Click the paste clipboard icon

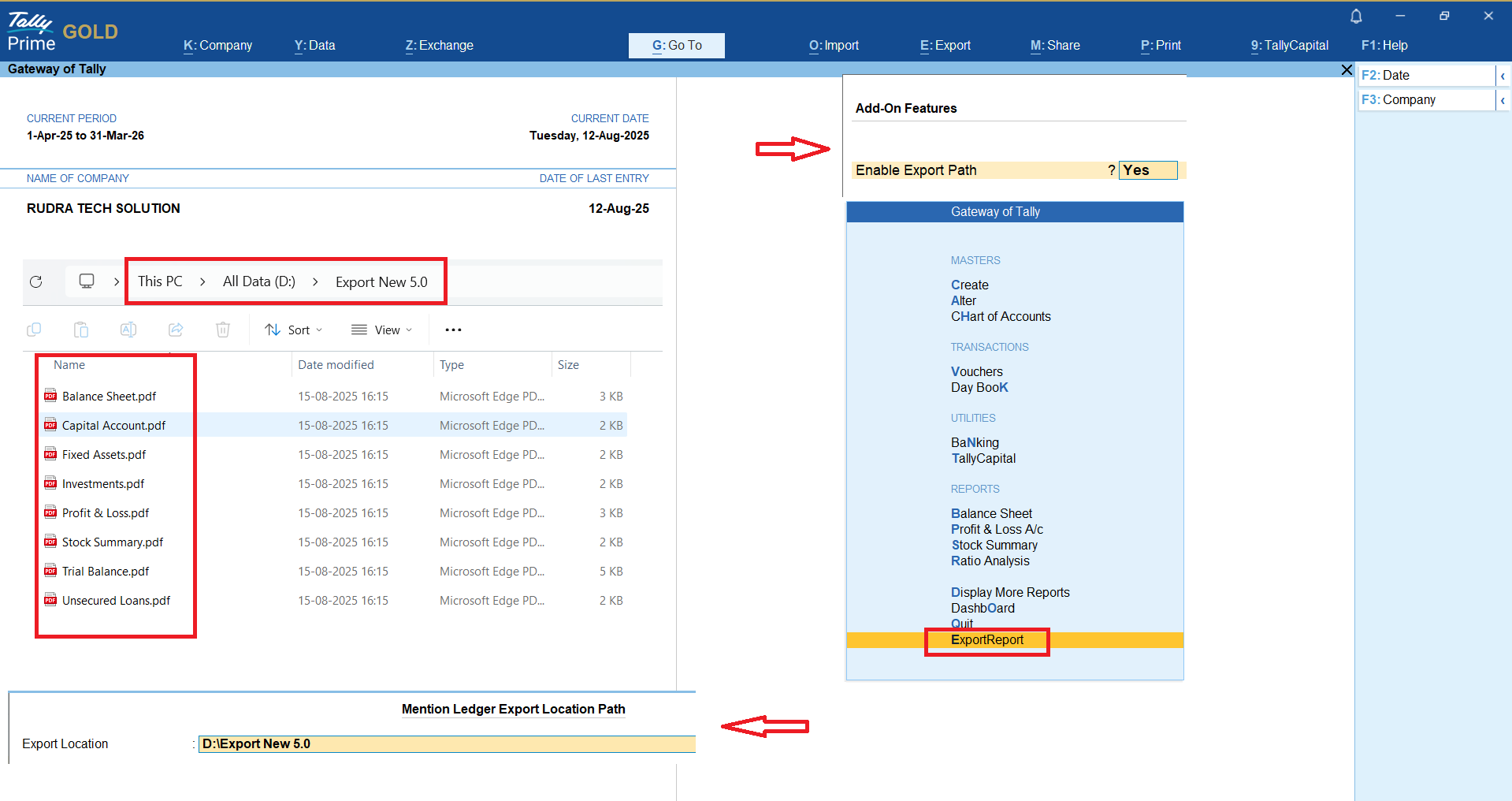[x=81, y=330]
